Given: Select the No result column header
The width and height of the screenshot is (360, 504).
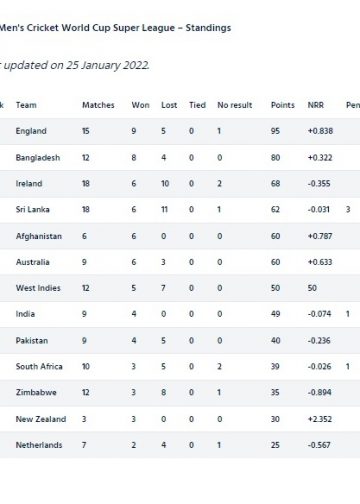Looking at the screenshot, I should pos(235,105).
